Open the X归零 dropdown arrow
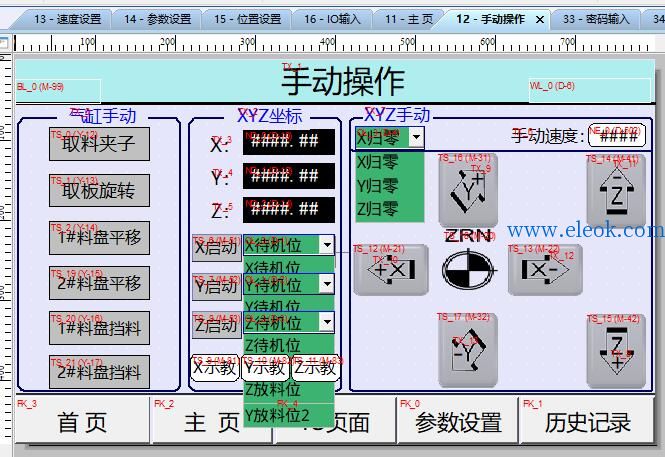This screenshot has height=457, width=665. pos(416,137)
